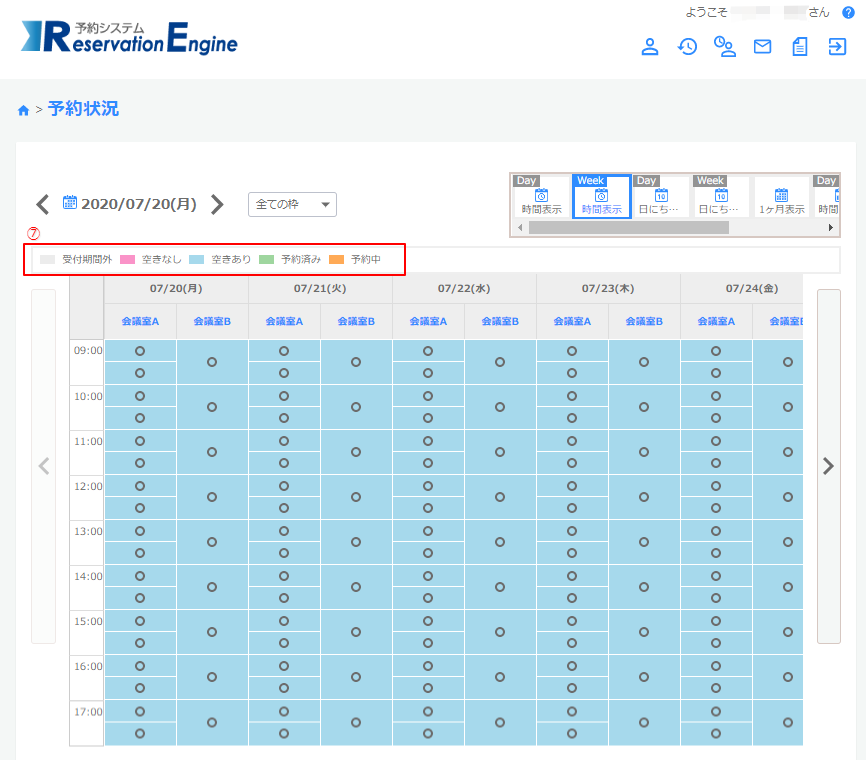Viewport: 866px width, 760px height.
Task: Open the user profile icon
Action: pos(650,46)
